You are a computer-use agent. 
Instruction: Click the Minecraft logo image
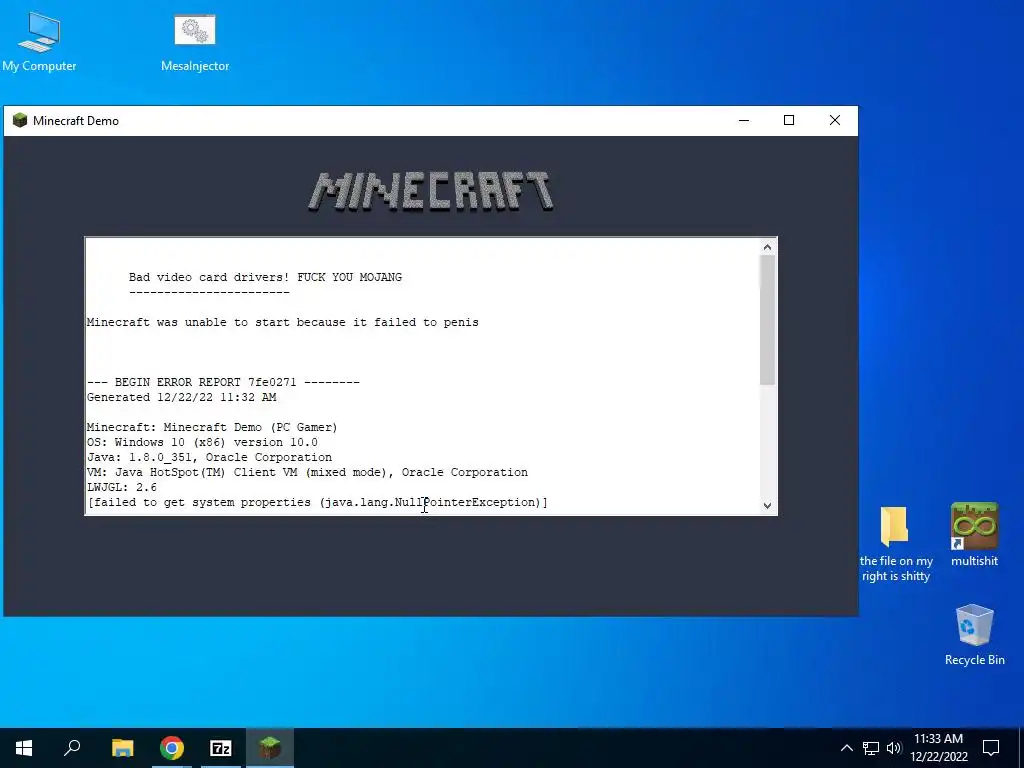click(x=431, y=191)
